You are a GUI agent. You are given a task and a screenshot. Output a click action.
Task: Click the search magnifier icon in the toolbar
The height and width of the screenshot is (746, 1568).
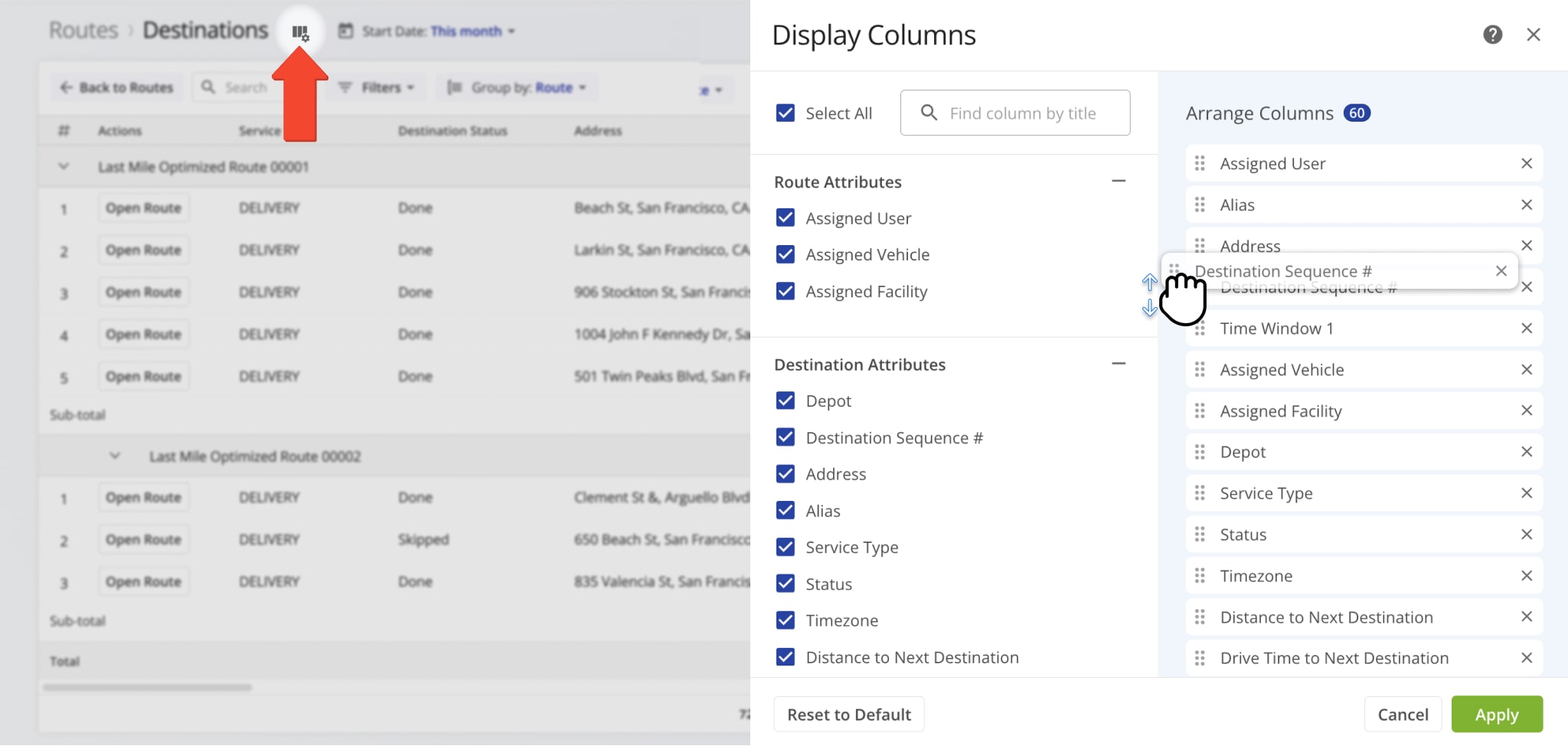coord(207,87)
